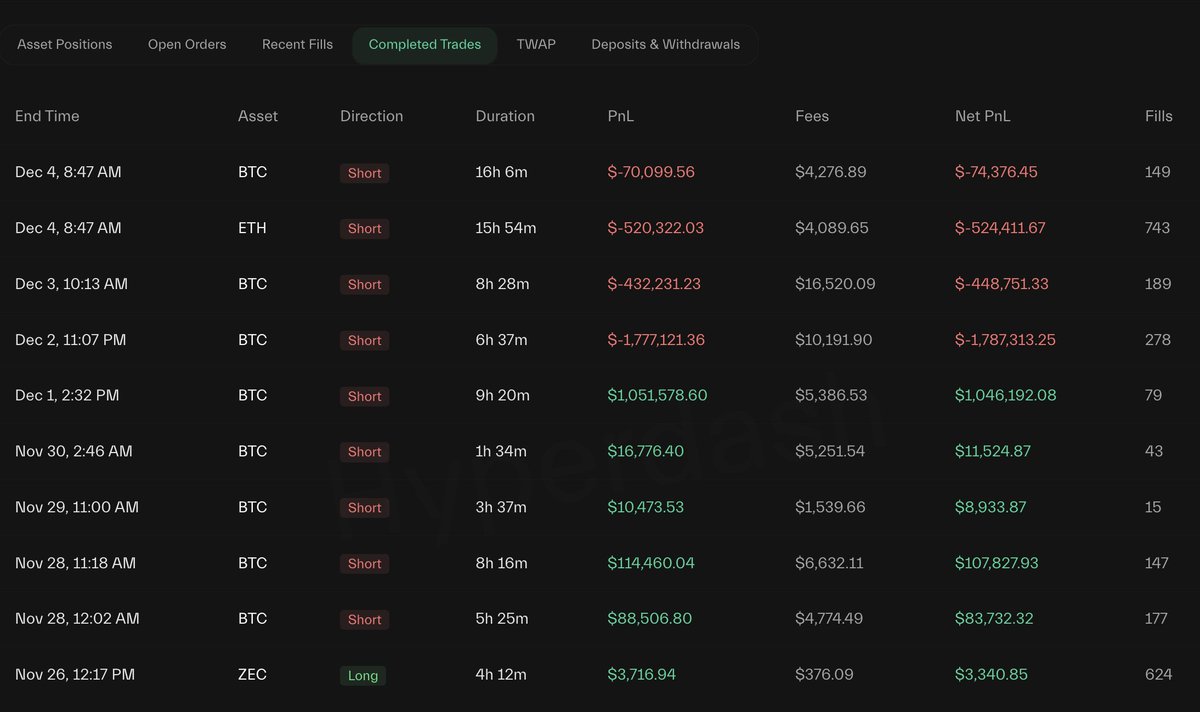Open the ZEC asset row
This screenshot has width=1200, height=712.
click(x=252, y=674)
